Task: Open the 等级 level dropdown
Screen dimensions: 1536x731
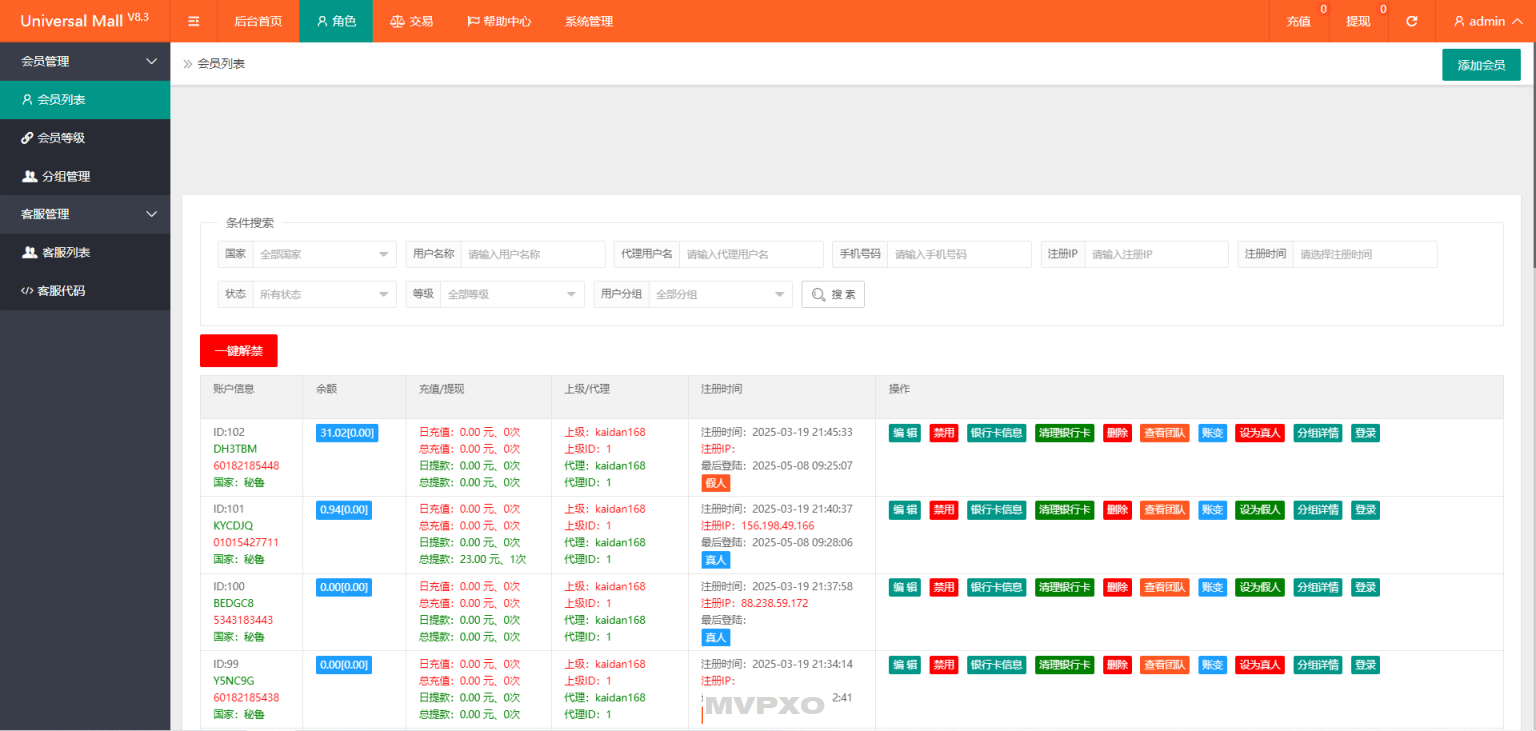Action: pos(512,294)
